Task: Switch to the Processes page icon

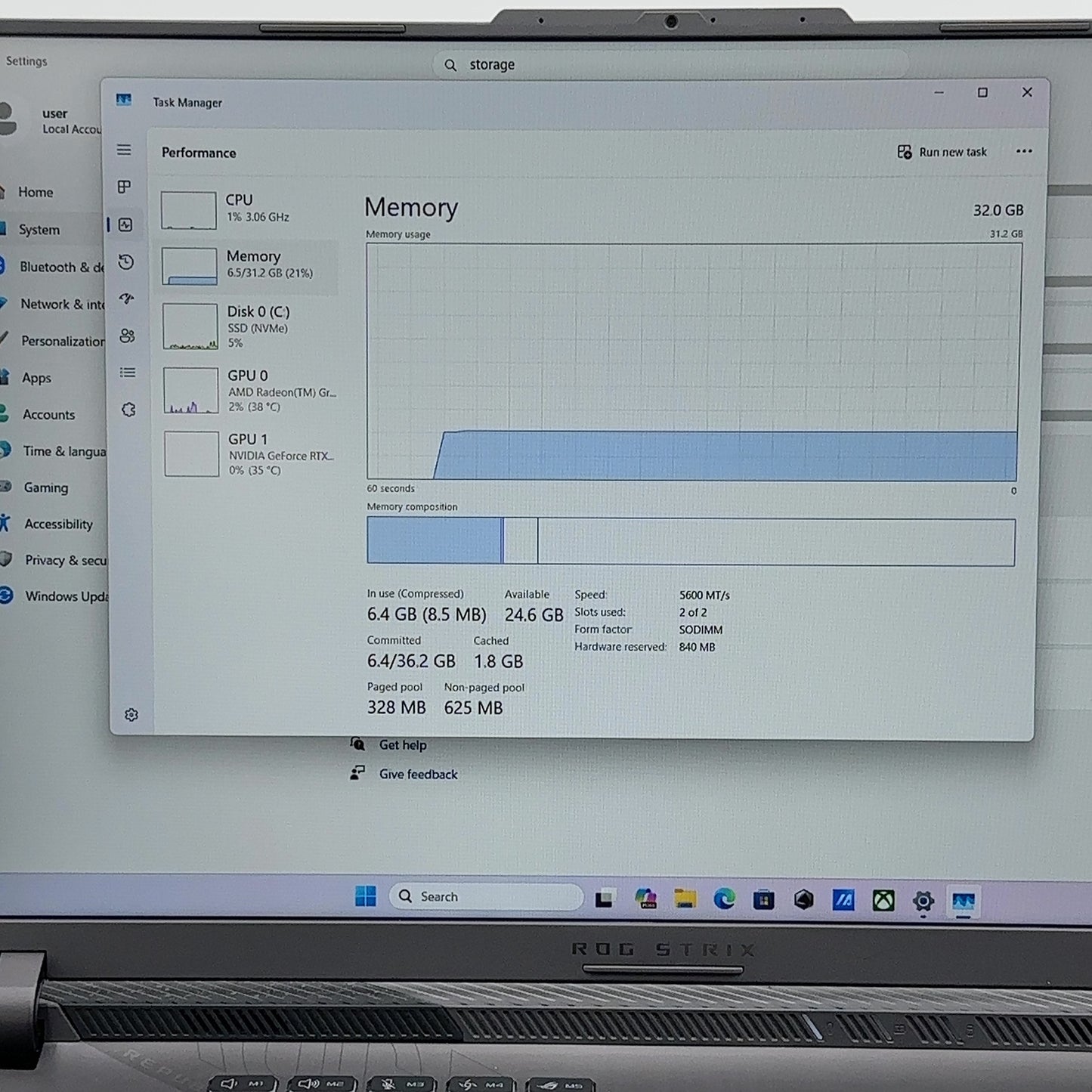Action: [125, 187]
